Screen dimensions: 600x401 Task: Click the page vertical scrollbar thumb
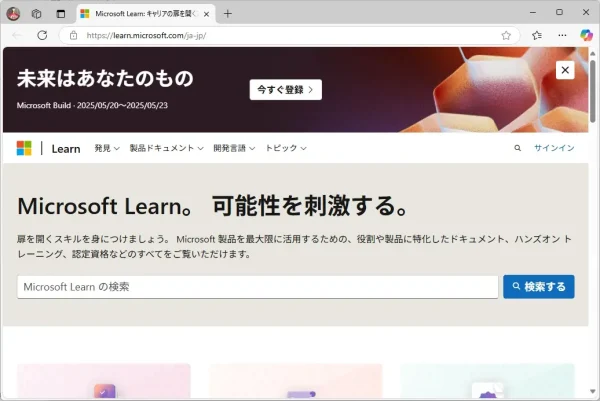tap(593, 91)
